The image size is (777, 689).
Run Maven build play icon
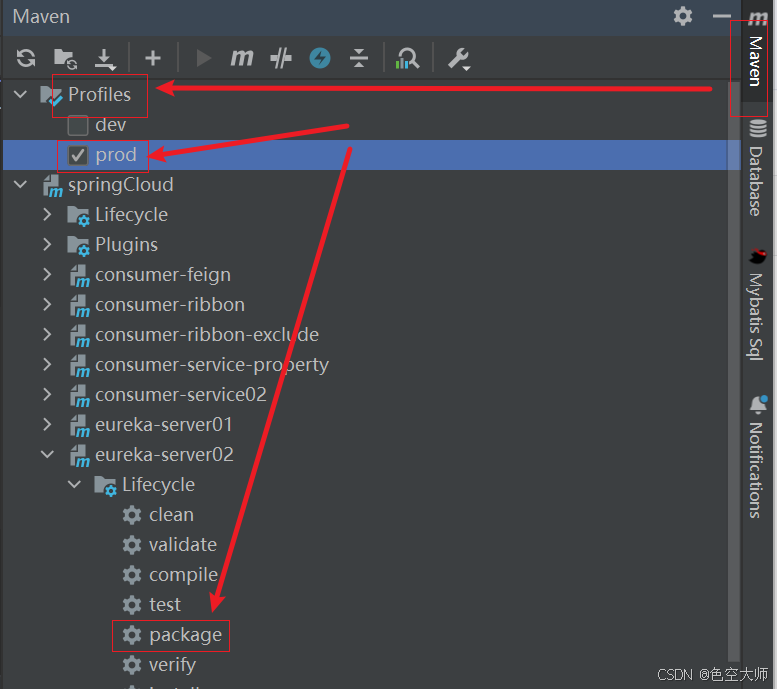(x=203, y=58)
